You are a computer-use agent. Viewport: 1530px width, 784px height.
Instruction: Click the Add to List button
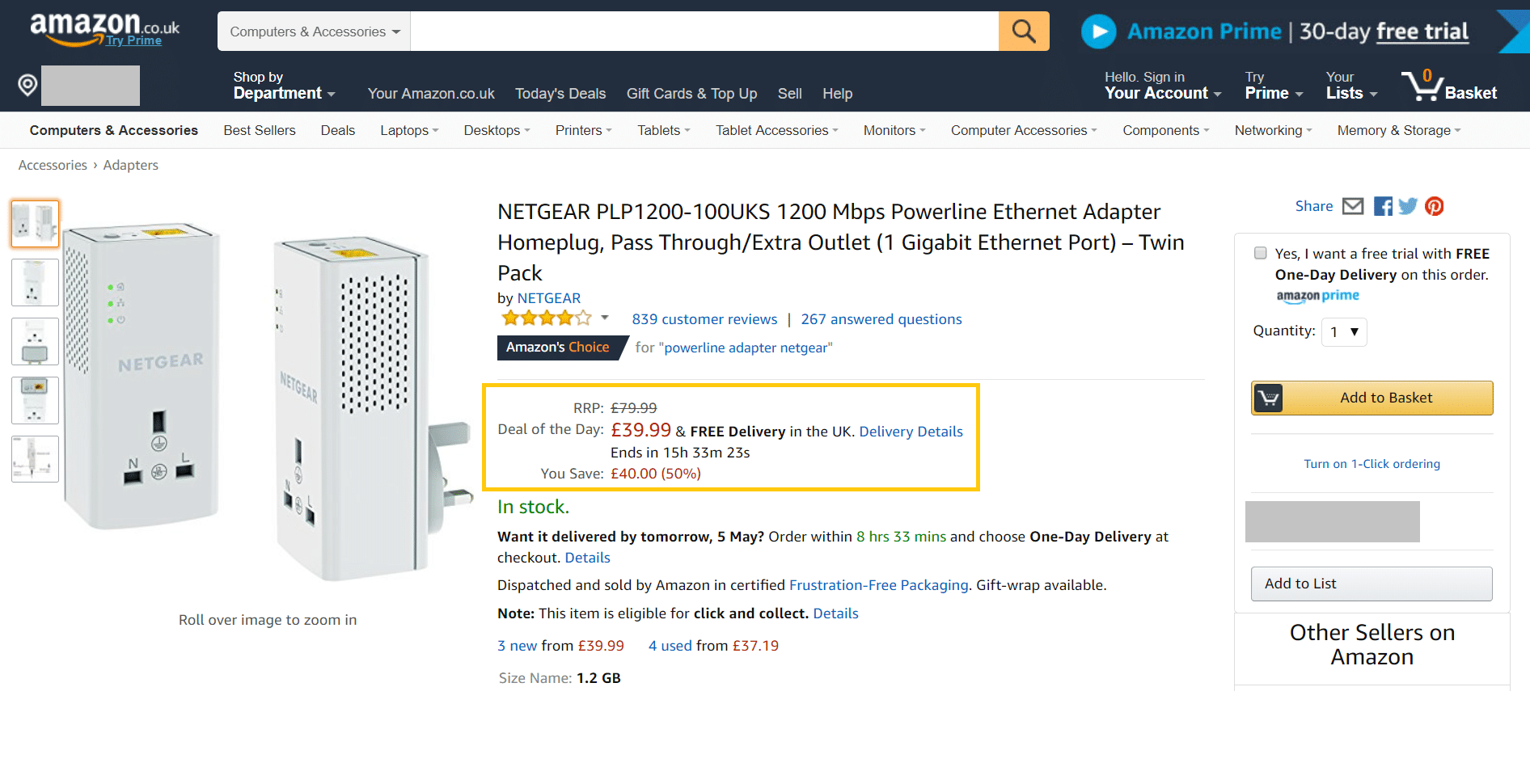click(1371, 584)
